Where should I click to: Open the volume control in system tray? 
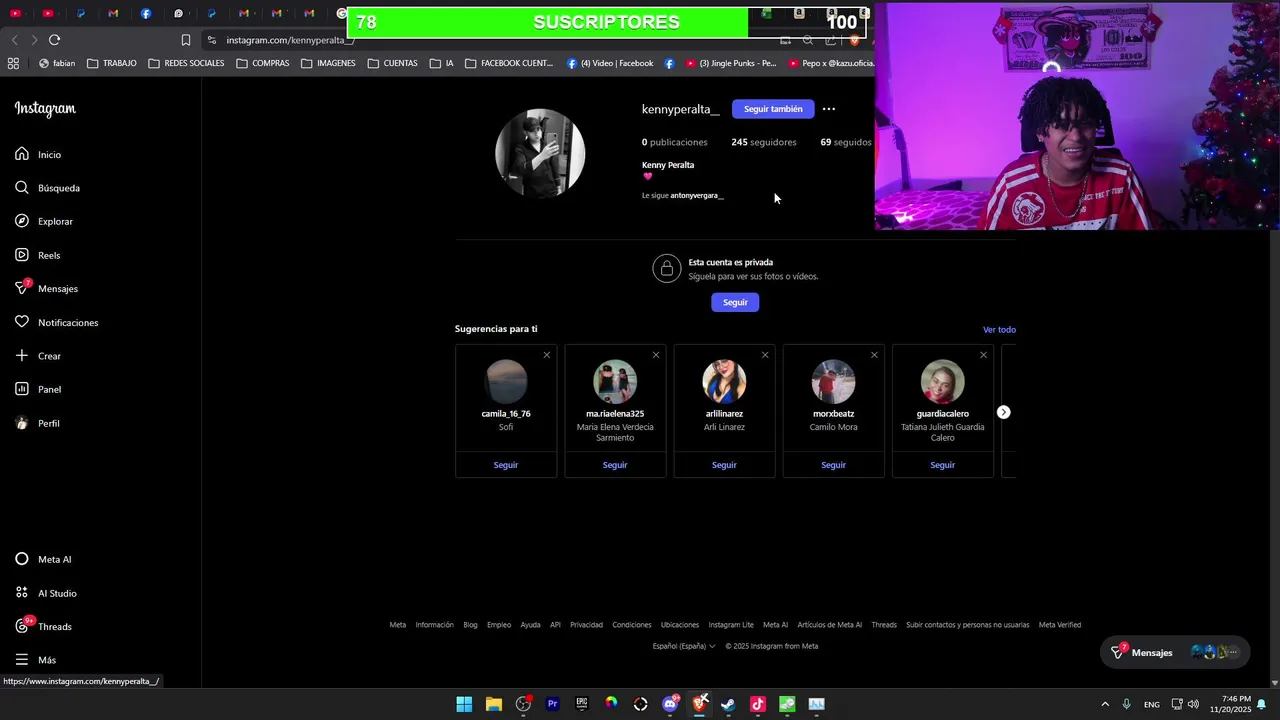(x=1193, y=704)
